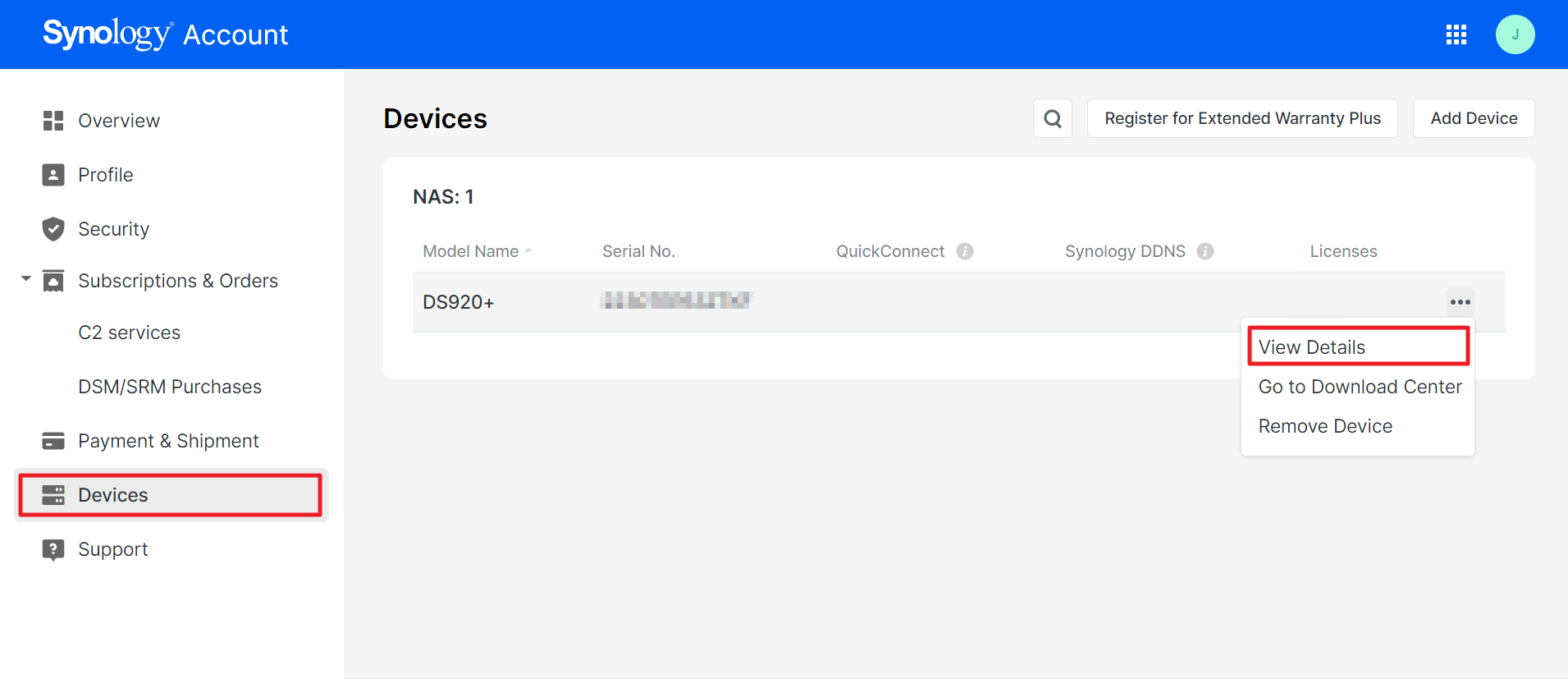The image size is (1568, 679).
Task: Click the Profile person icon
Action: pos(53,175)
